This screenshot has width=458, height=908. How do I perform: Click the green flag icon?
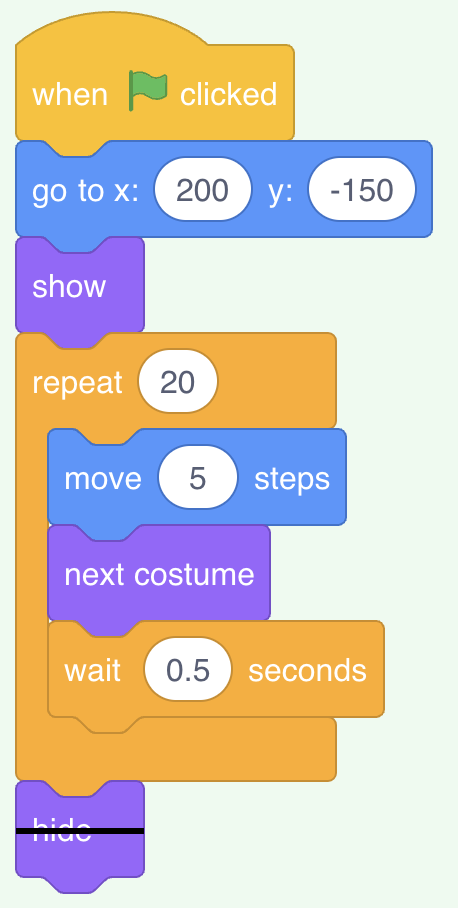pos(148,91)
